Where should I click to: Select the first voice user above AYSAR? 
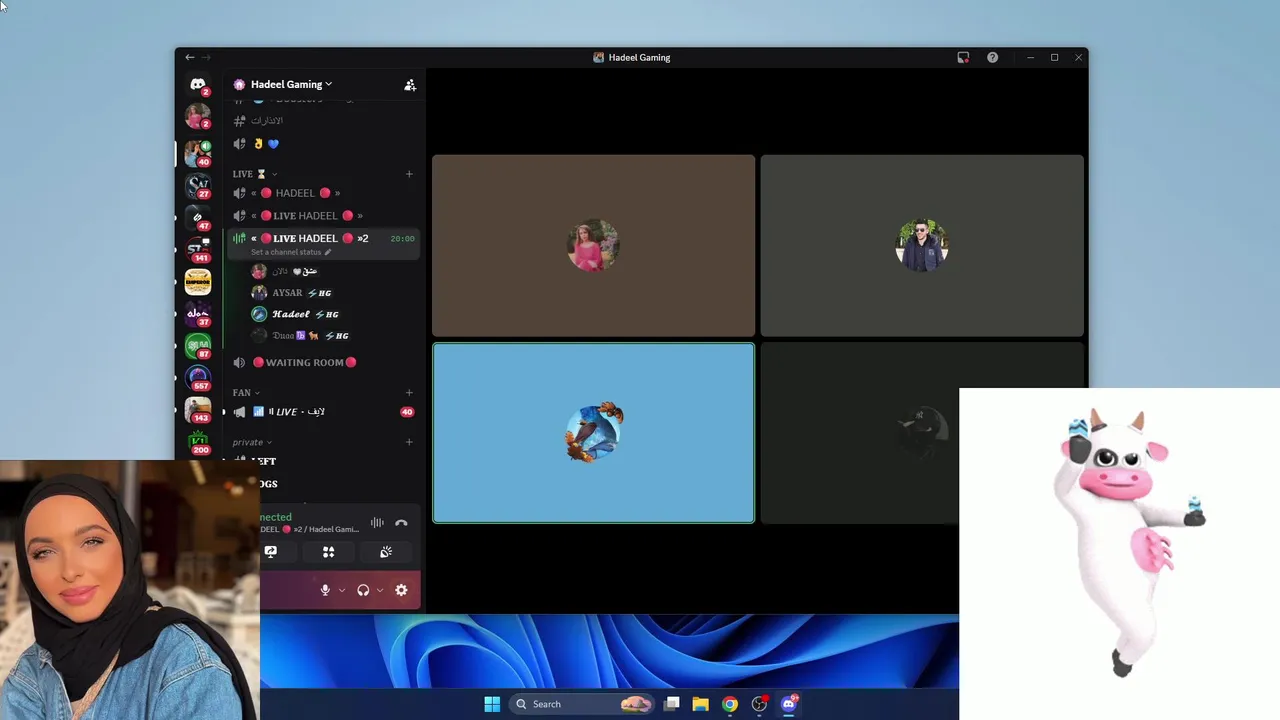[x=333, y=271]
